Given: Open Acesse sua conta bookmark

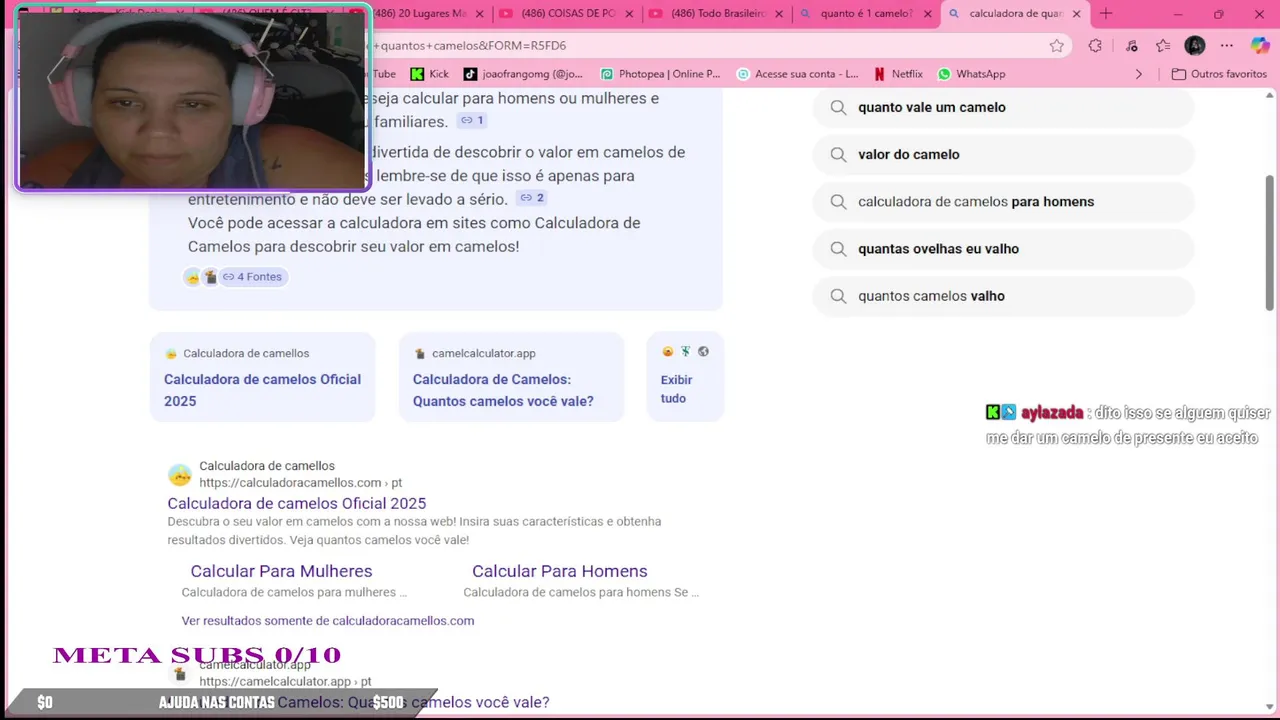Looking at the screenshot, I should [x=797, y=74].
